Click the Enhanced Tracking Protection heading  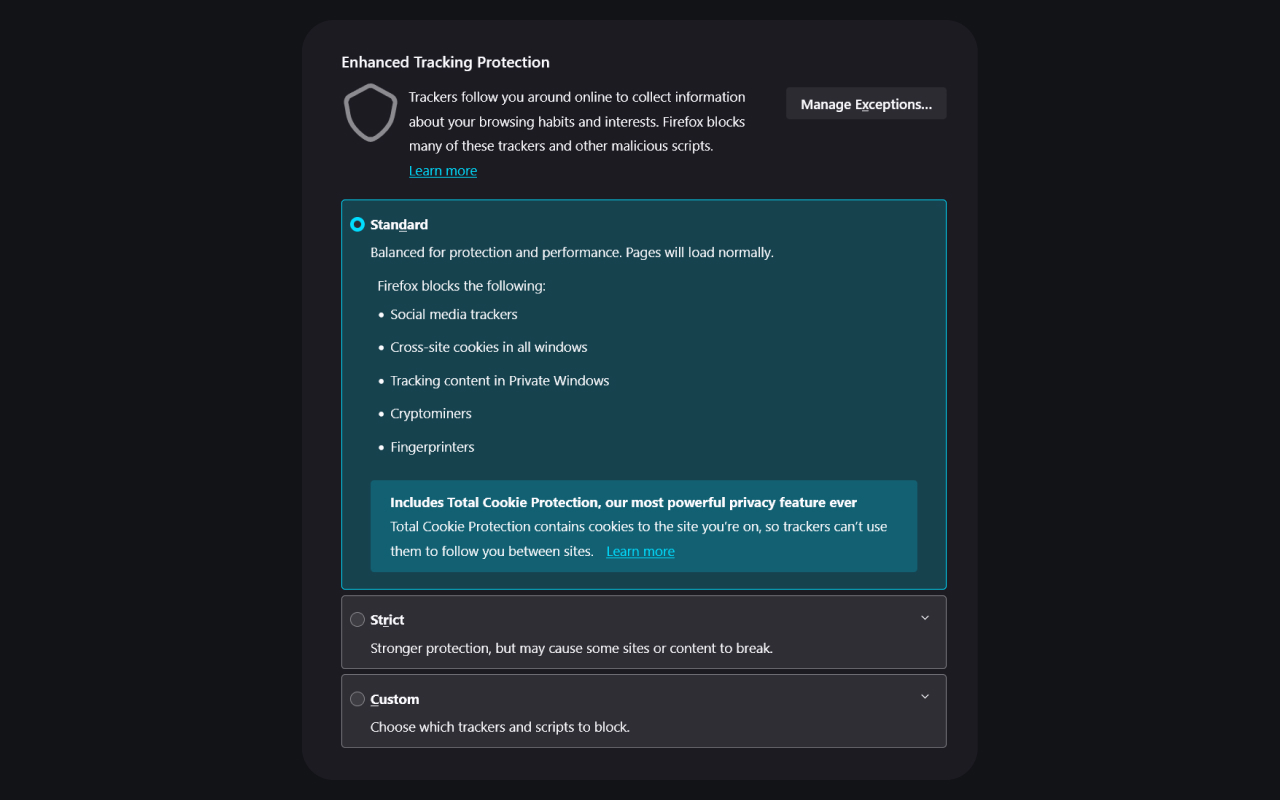click(445, 62)
